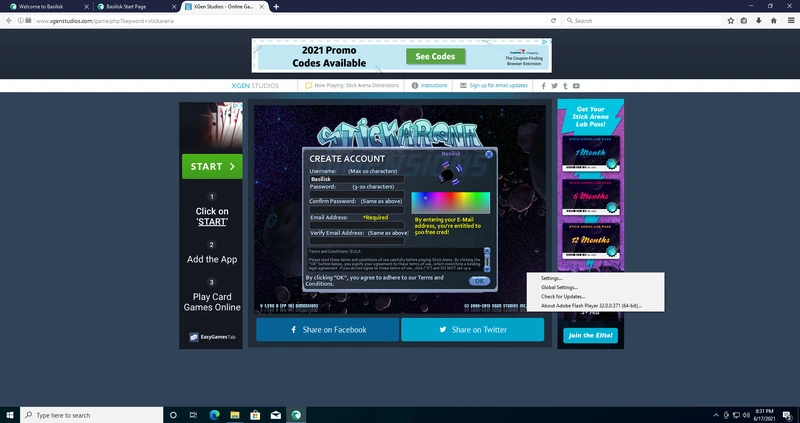This screenshot has width=800, height=423.
Task: Select the 1 Month Lab Pass card
Action: [591, 154]
